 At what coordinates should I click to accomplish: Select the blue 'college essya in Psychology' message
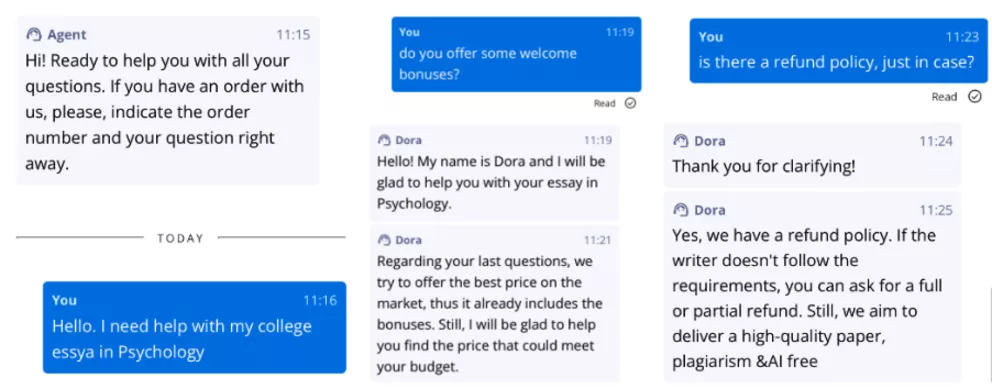tap(195, 328)
